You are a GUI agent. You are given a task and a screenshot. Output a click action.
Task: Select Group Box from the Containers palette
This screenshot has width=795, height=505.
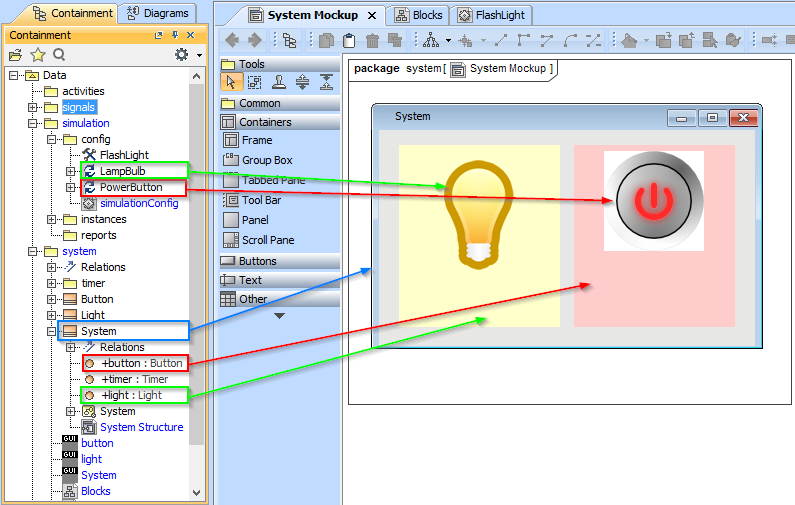(x=267, y=160)
